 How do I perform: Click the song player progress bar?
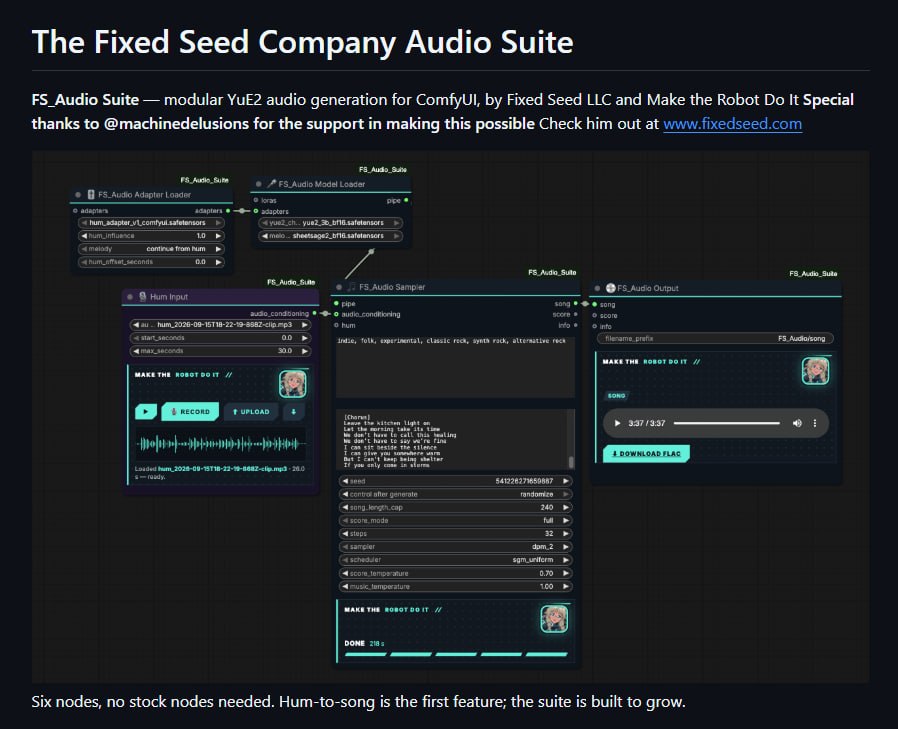[727, 423]
